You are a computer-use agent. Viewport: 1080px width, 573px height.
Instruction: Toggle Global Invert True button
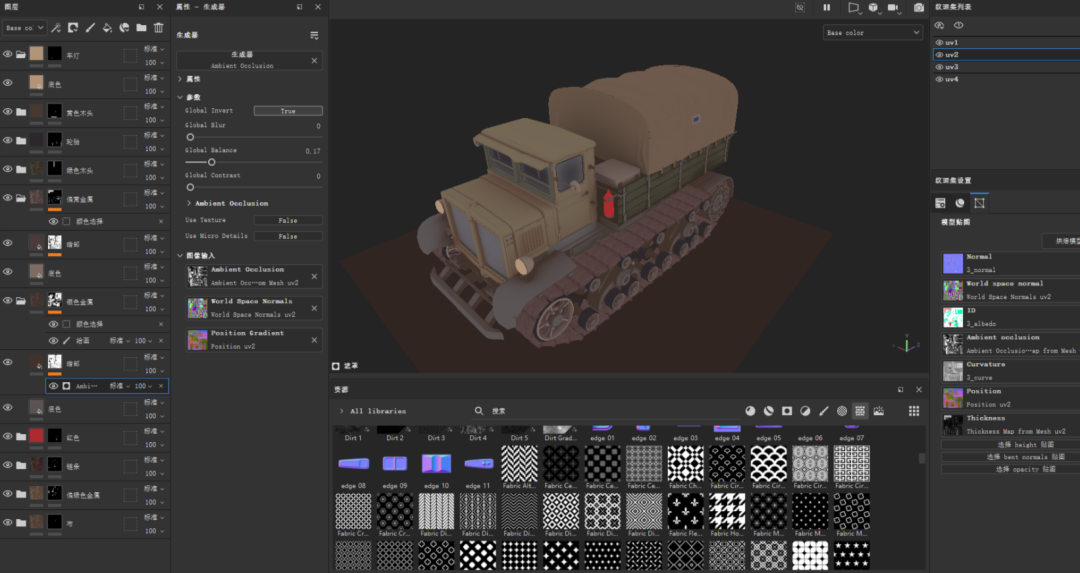(x=288, y=111)
